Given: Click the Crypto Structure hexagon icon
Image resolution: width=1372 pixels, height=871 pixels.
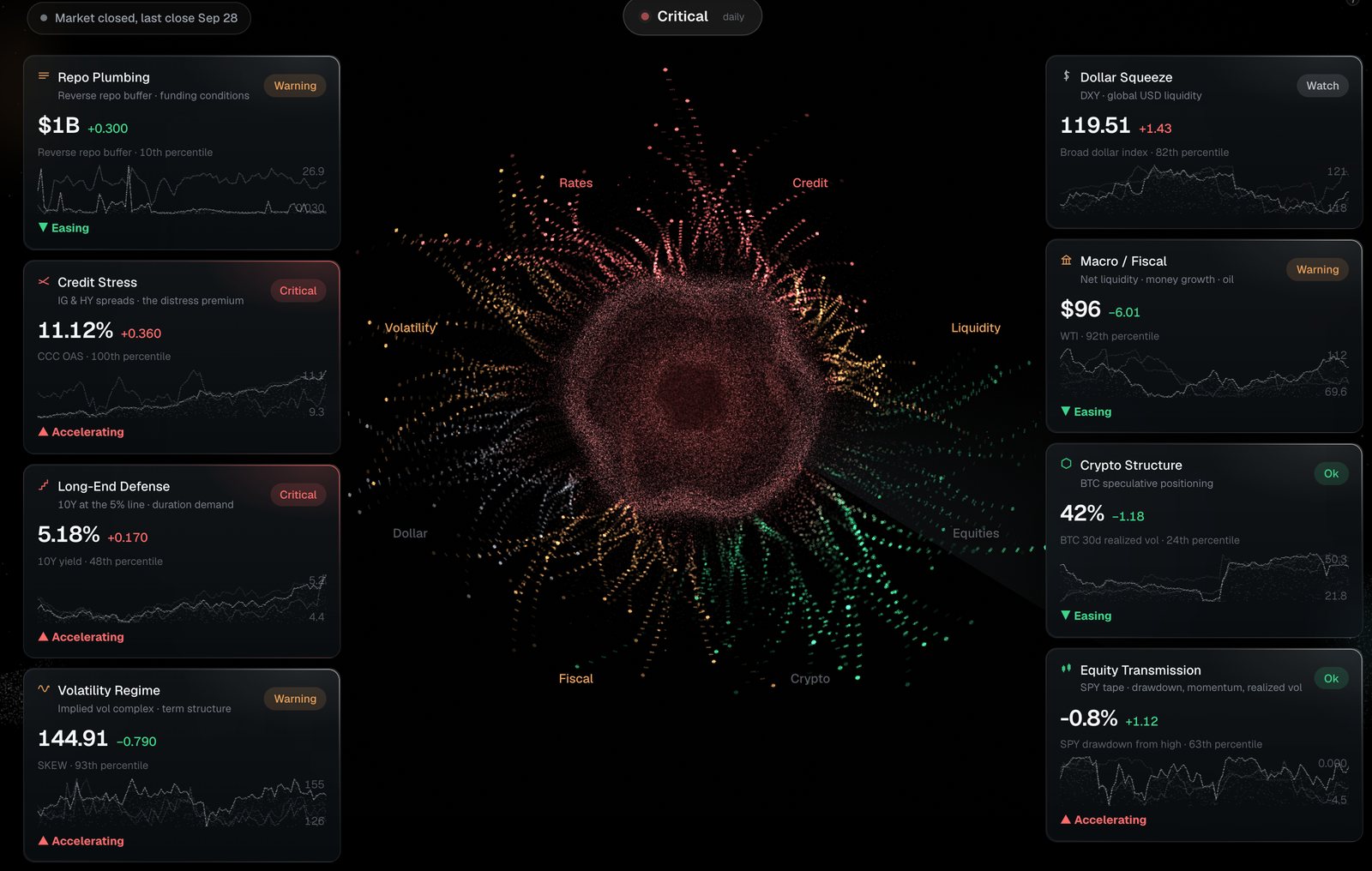Looking at the screenshot, I should (x=1066, y=464).
